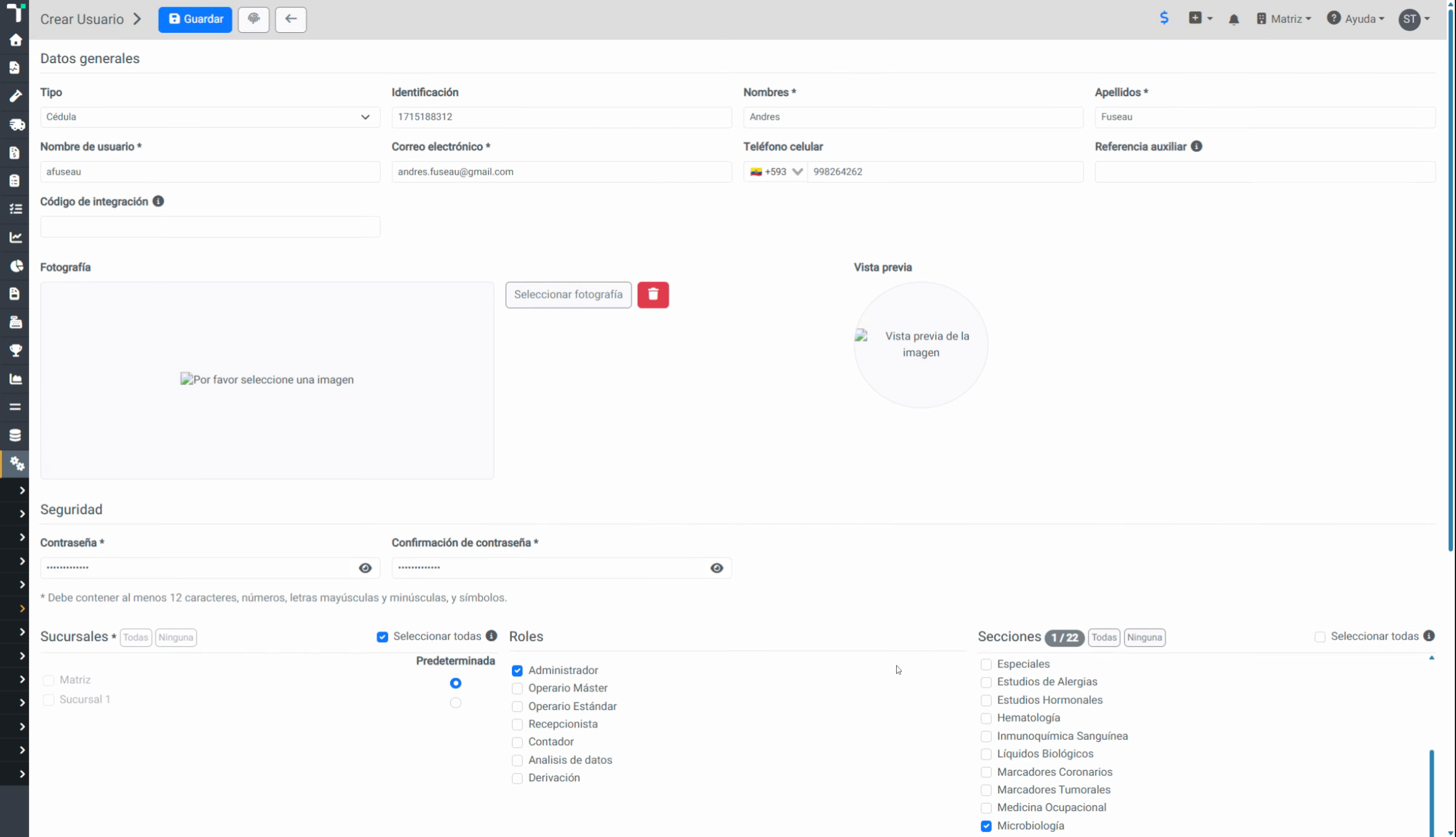Check the Recepcionista role
Viewport: 1456px width, 837px height.
pos(517,724)
